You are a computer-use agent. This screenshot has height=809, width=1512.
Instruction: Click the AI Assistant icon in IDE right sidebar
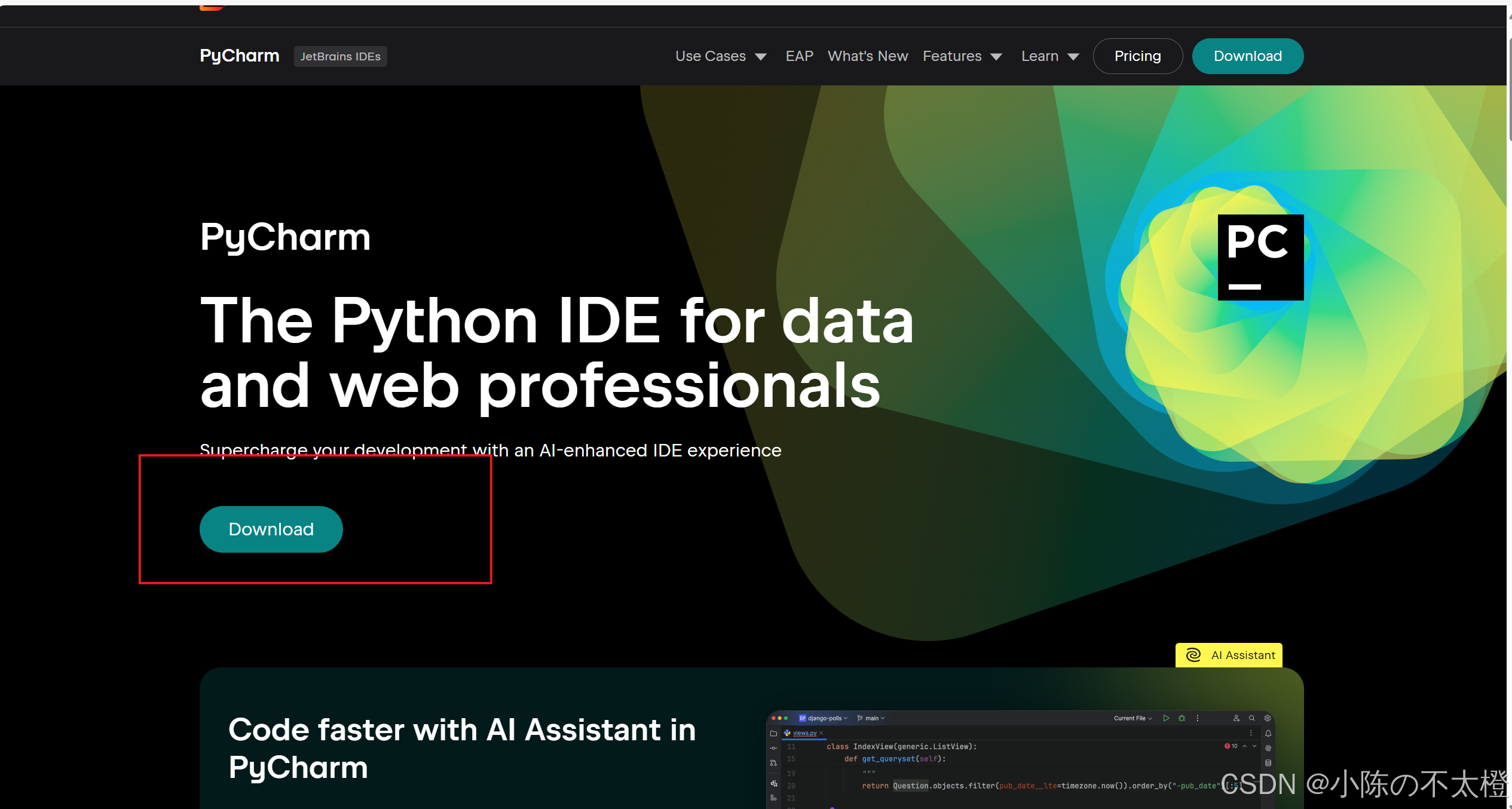pos(1268,748)
